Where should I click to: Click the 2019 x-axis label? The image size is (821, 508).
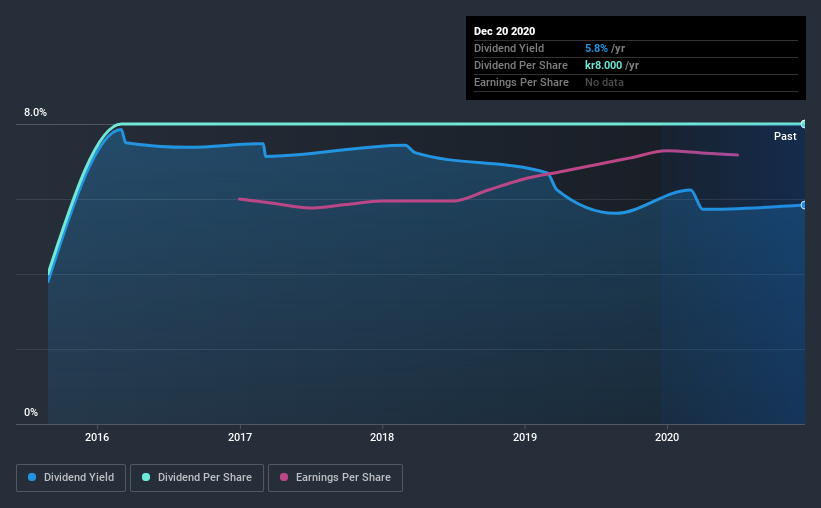[x=525, y=437]
